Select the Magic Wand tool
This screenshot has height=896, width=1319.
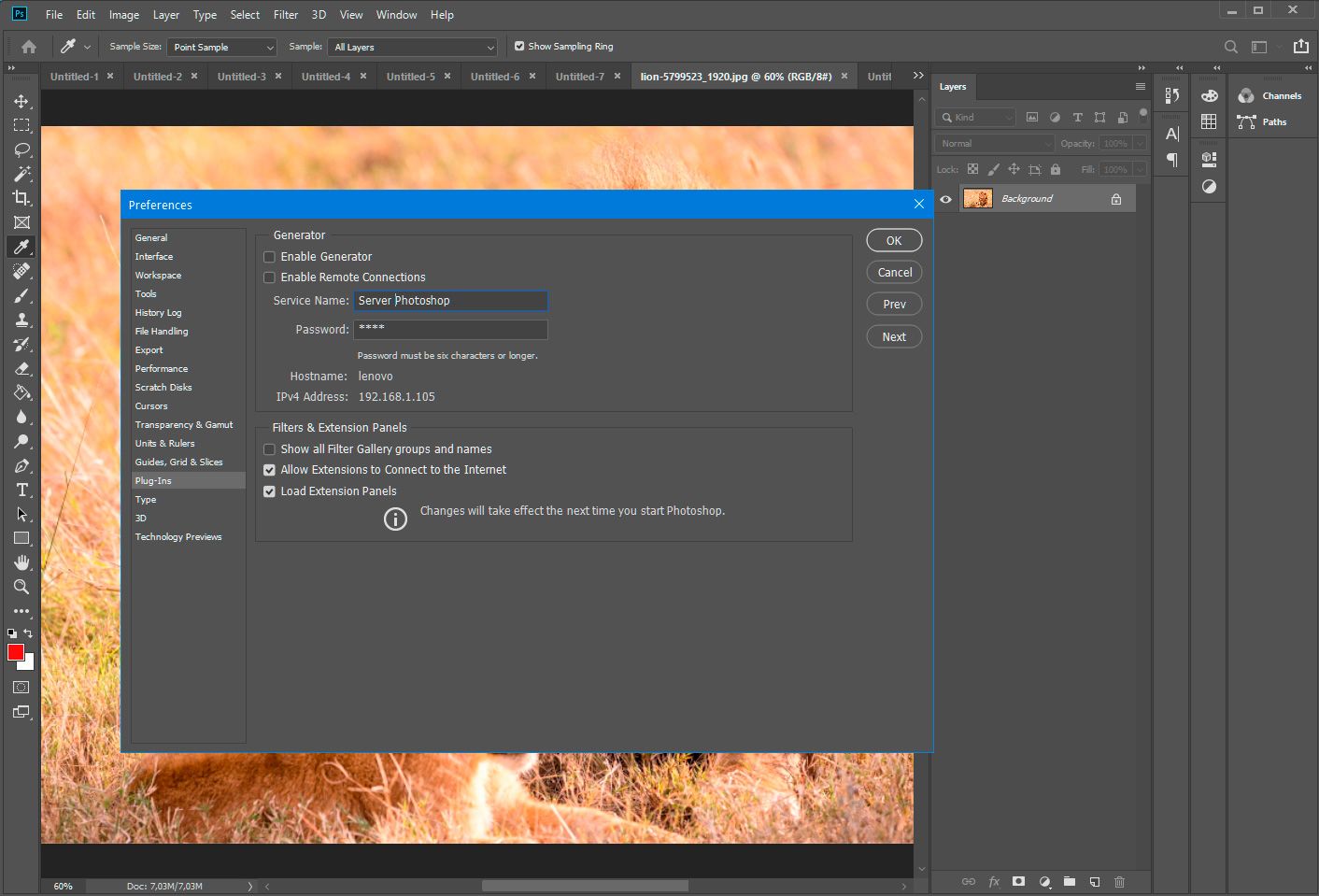click(x=21, y=174)
